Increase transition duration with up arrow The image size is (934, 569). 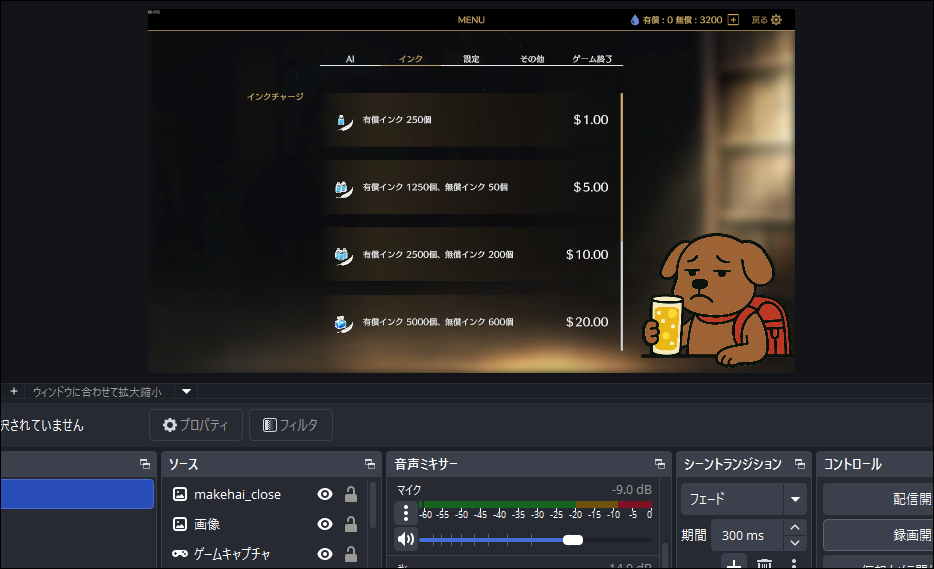(x=795, y=528)
